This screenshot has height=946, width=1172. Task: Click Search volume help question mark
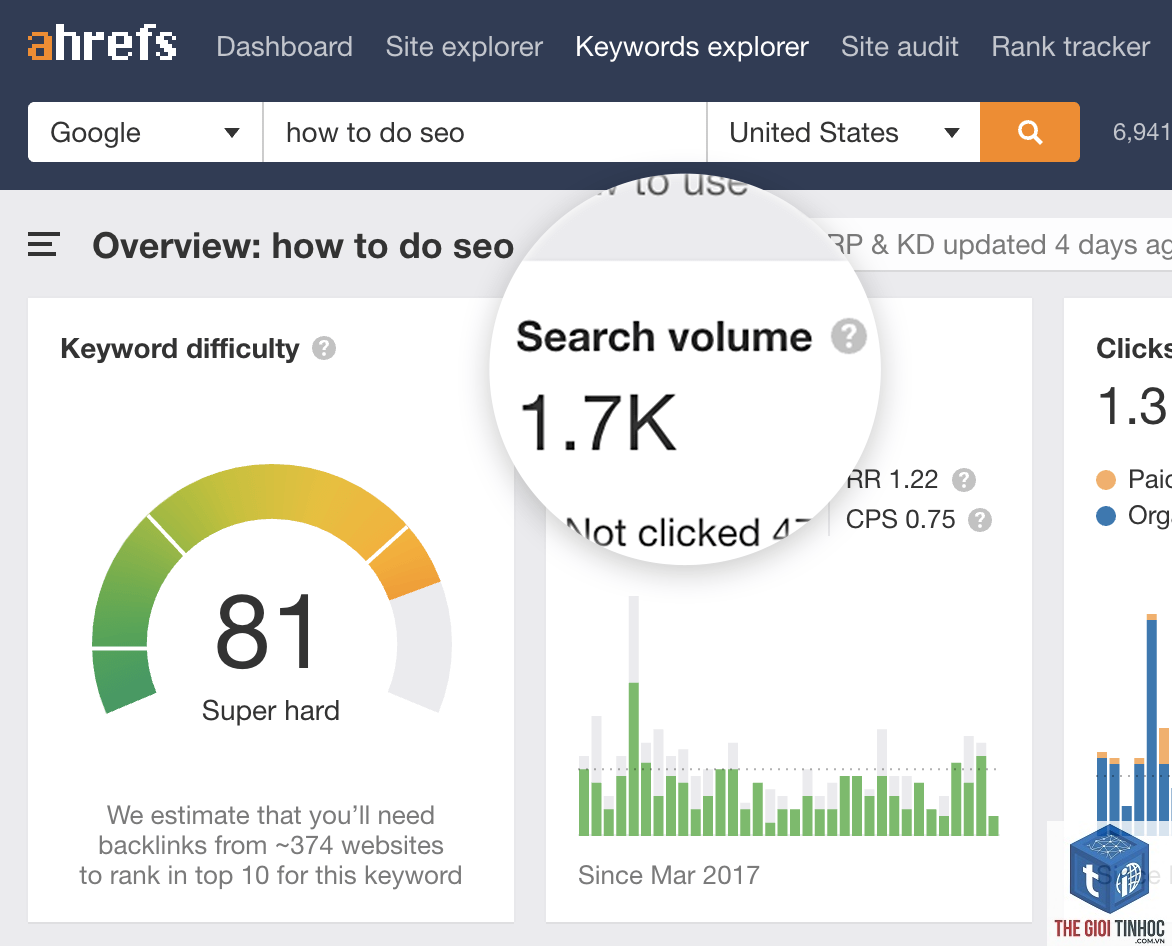(849, 336)
